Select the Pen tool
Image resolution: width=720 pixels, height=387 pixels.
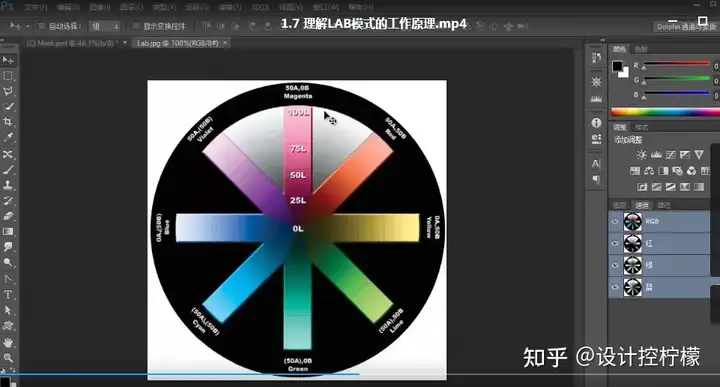pyautogui.click(x=8, y=279)
